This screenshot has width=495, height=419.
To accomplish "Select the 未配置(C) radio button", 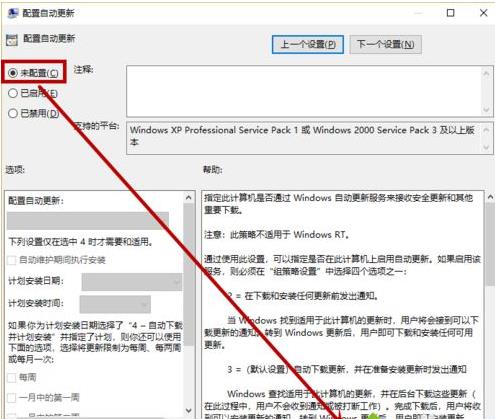I will coord(13,73).
